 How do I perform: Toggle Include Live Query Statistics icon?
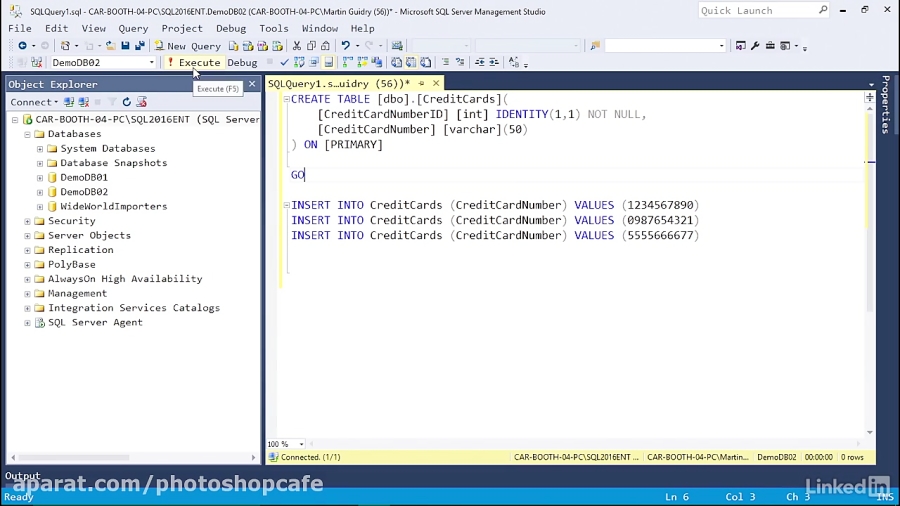[x=362, y=63]
